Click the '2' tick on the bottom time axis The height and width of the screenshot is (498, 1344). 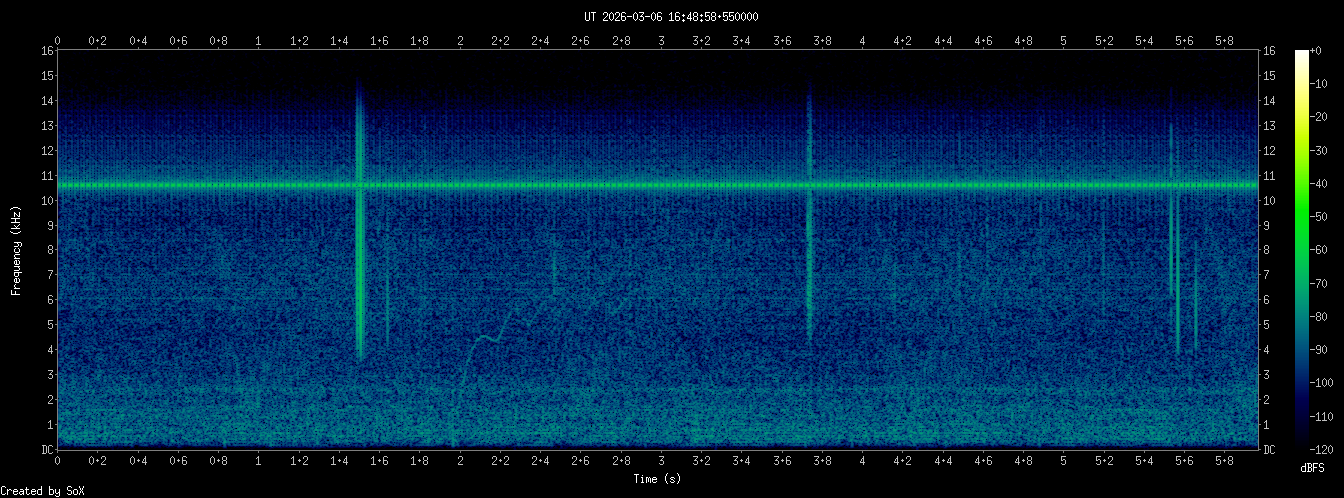[460, 460]
